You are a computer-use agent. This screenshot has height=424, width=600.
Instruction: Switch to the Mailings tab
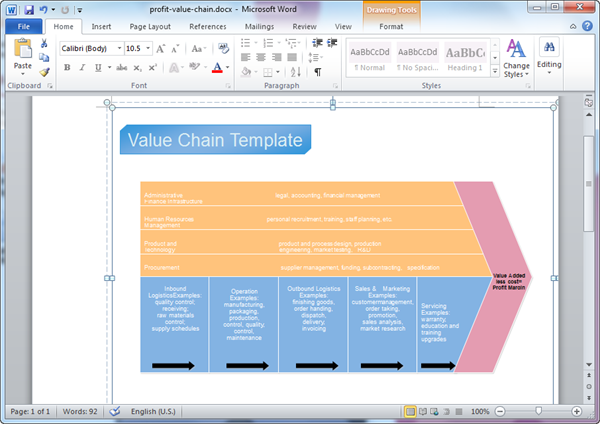coord(259,27)
